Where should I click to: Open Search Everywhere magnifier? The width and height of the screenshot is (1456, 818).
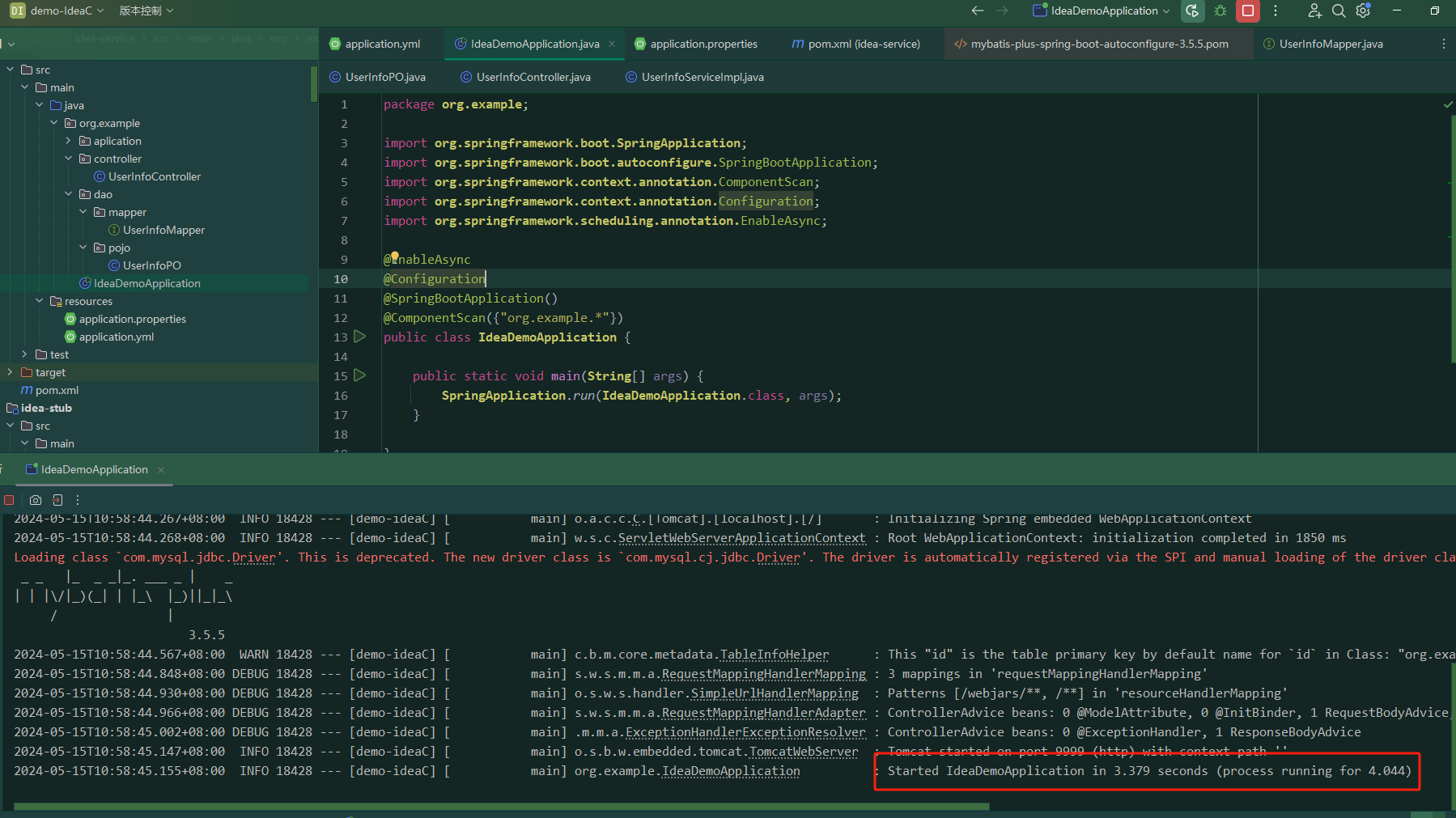click(1339, 11)
